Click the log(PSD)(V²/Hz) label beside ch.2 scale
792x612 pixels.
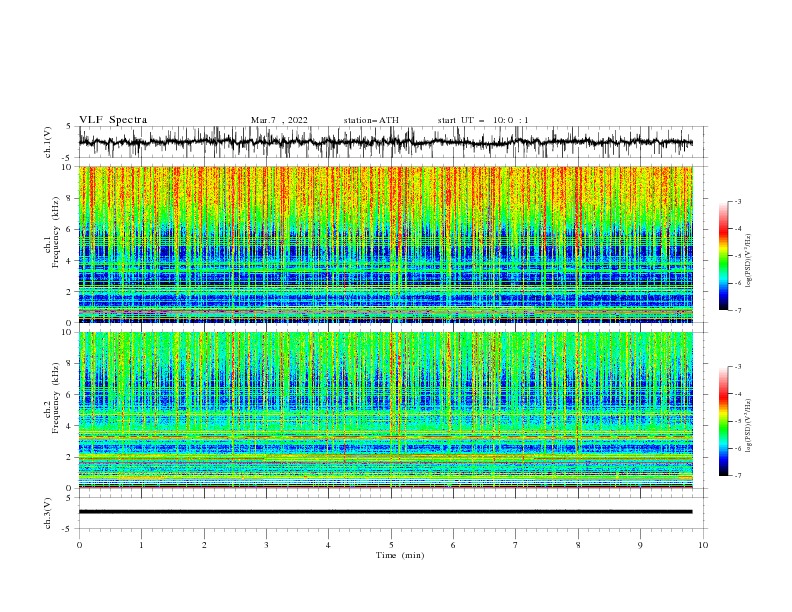[x=749, y=426]
